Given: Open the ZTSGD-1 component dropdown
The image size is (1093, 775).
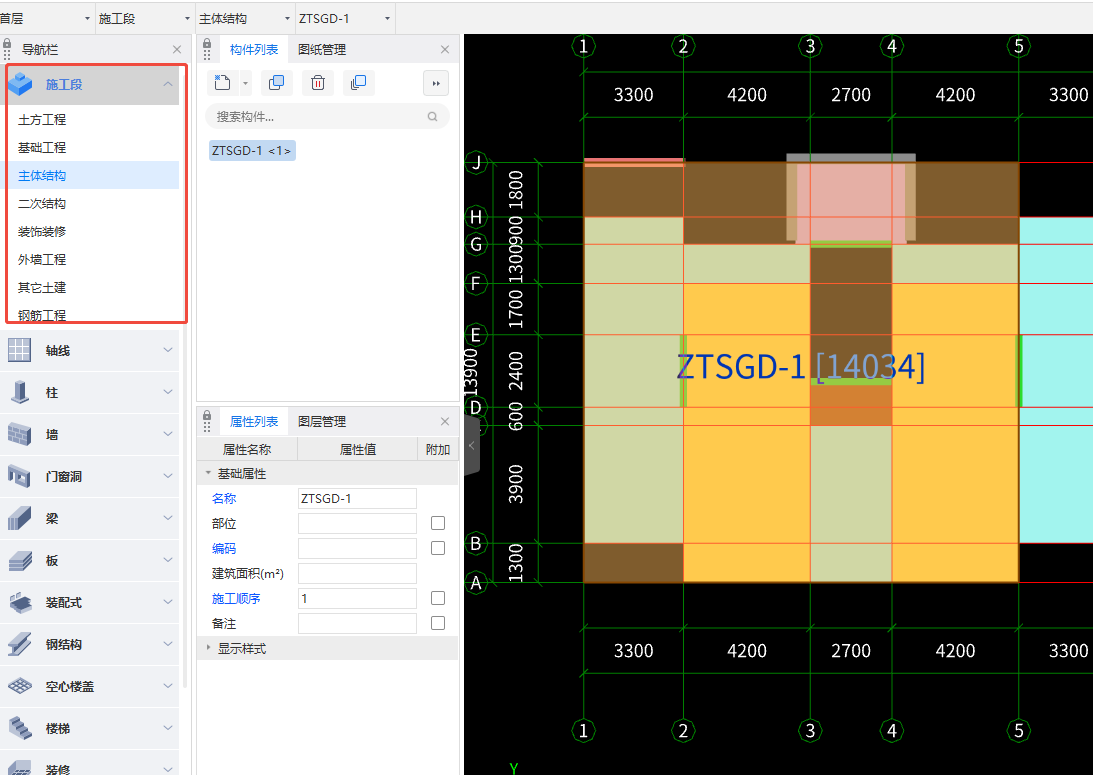Looking at the screenshot, I should click(345, 18).
